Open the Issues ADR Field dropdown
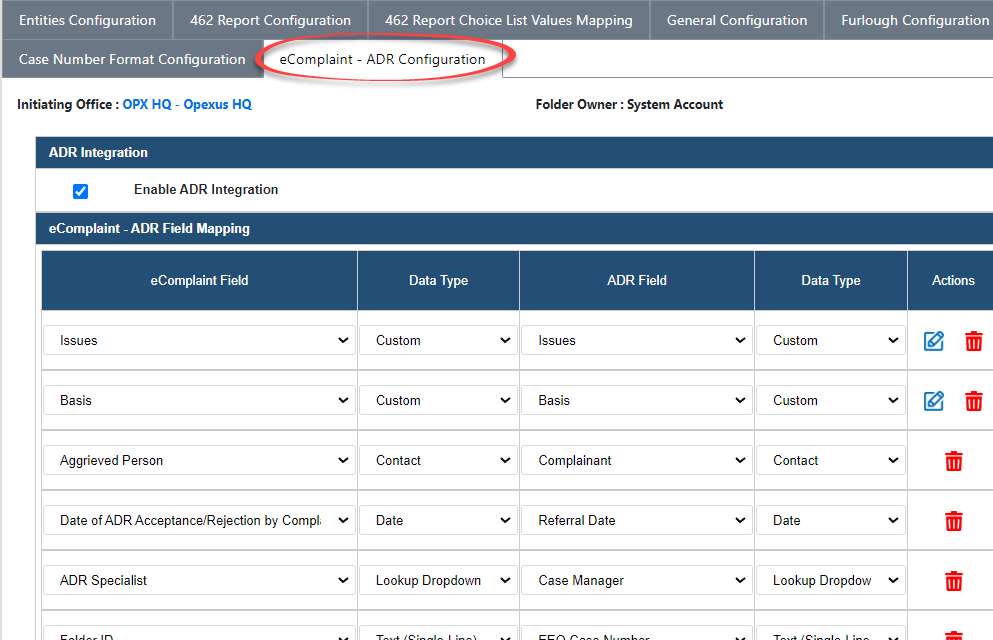The height and width of the screenshot is (640, 993). (x=636, y=340)
